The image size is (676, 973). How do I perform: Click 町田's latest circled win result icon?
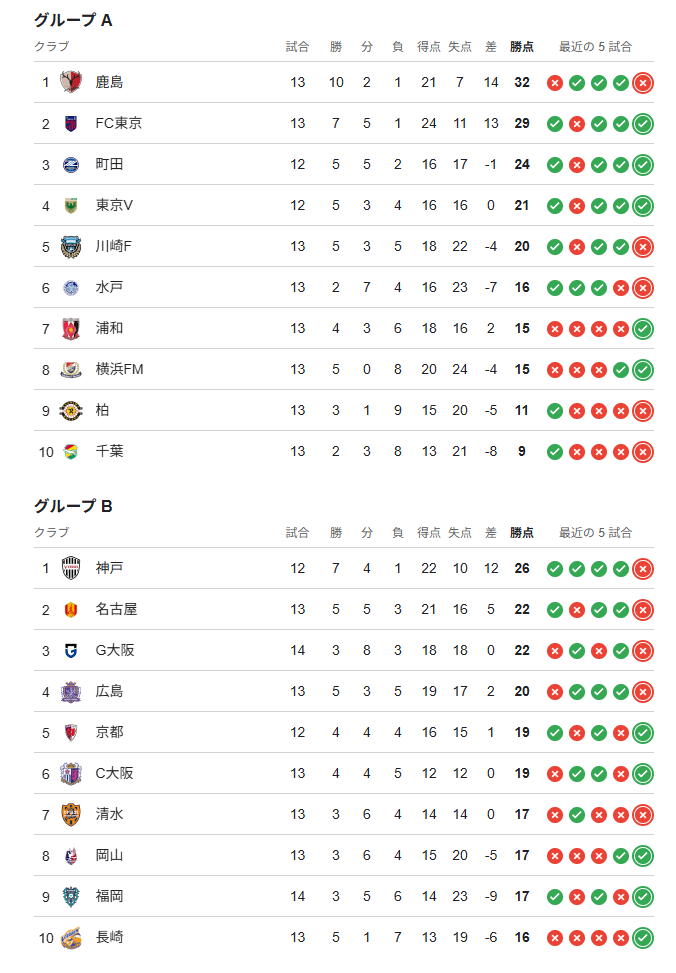pos(643,164)
